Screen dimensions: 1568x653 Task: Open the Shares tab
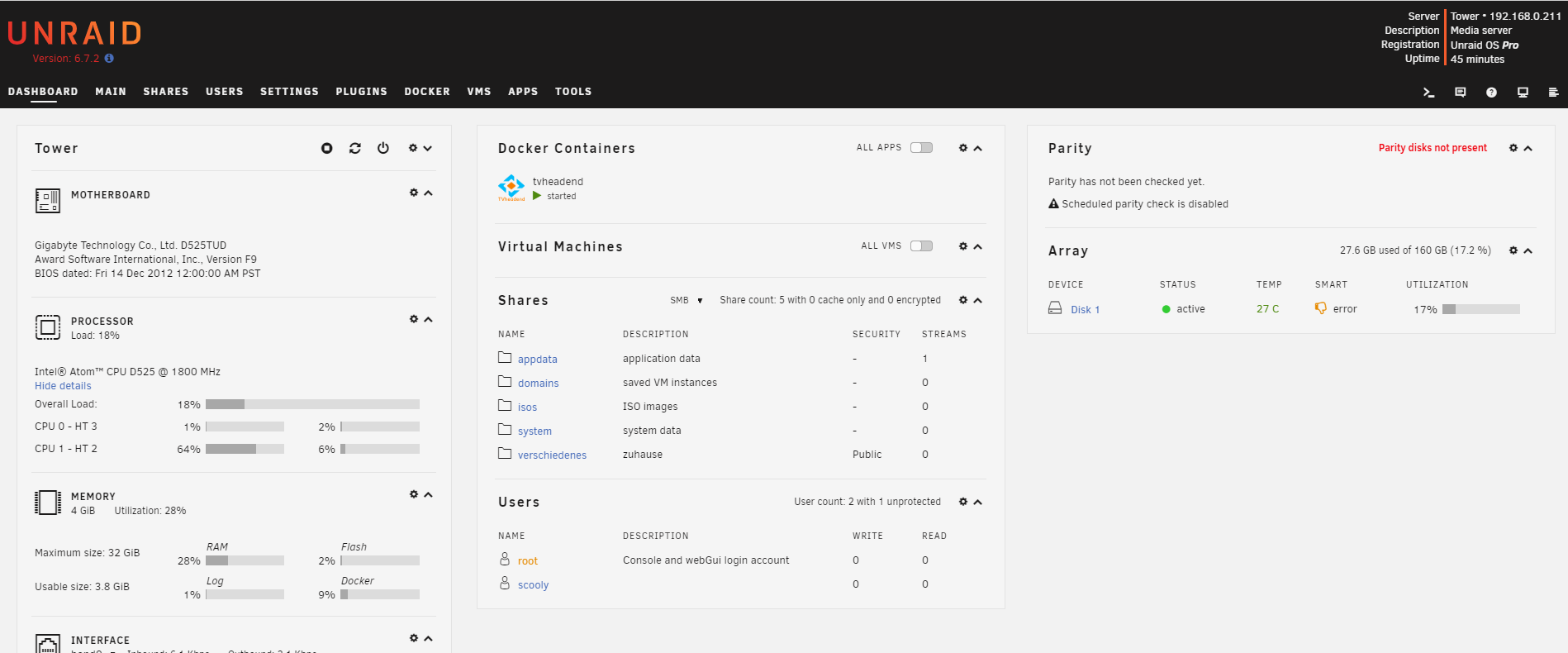pyautogui.click(x=166, y=92)
